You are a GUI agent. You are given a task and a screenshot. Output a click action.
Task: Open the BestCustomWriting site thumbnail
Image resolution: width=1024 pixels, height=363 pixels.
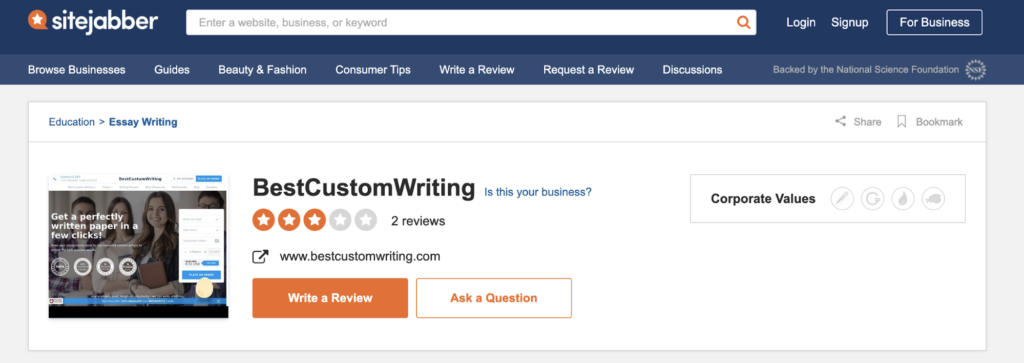[x=138, y=245]
